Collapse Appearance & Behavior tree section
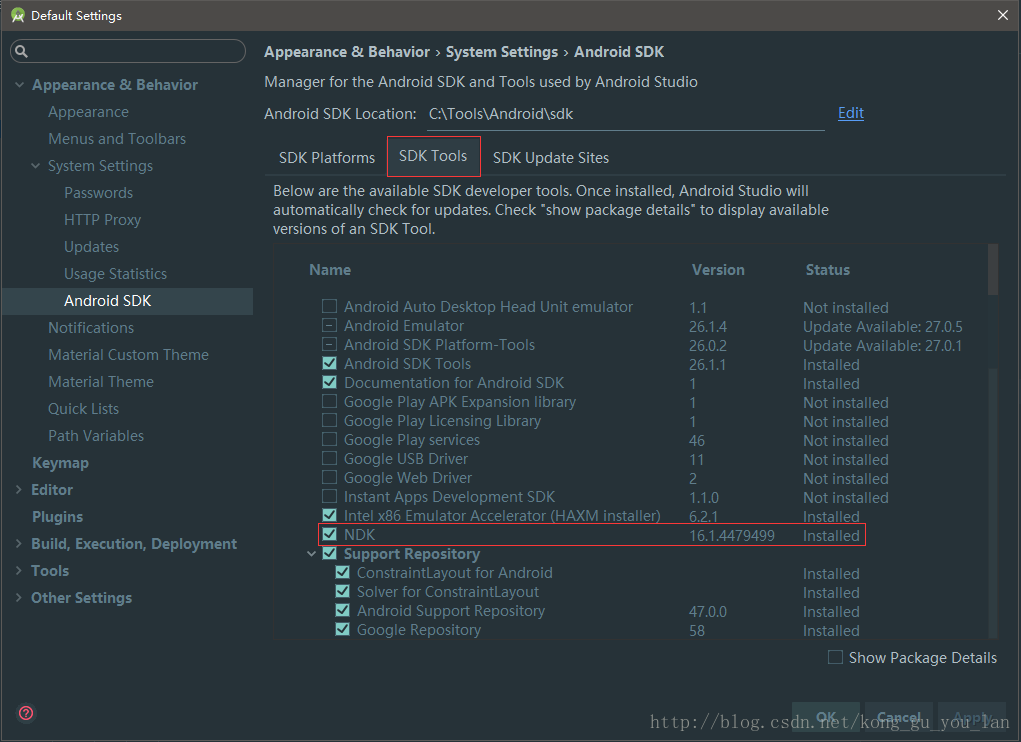This screenshot has height=742, width=1021. coord(20,85)
